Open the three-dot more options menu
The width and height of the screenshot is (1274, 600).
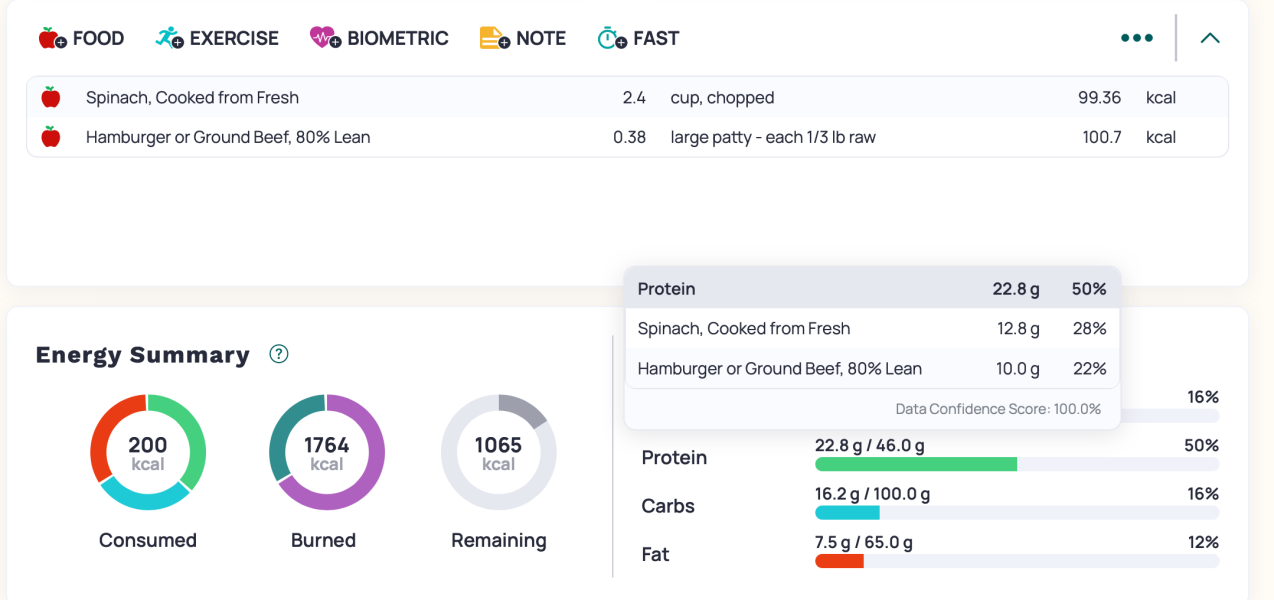tap(1137, 37)
